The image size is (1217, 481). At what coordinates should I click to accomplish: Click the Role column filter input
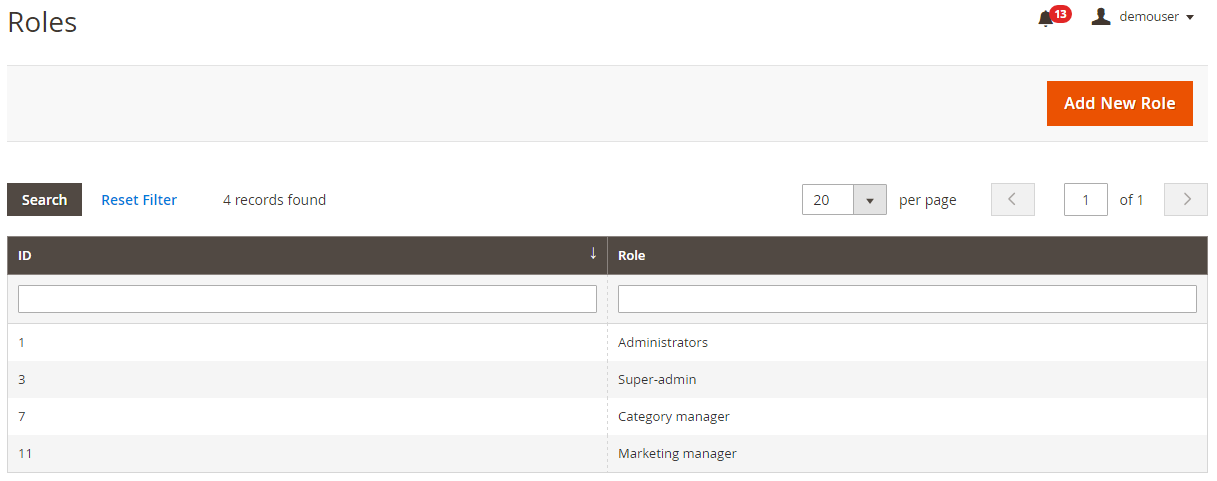pos(906,299)
